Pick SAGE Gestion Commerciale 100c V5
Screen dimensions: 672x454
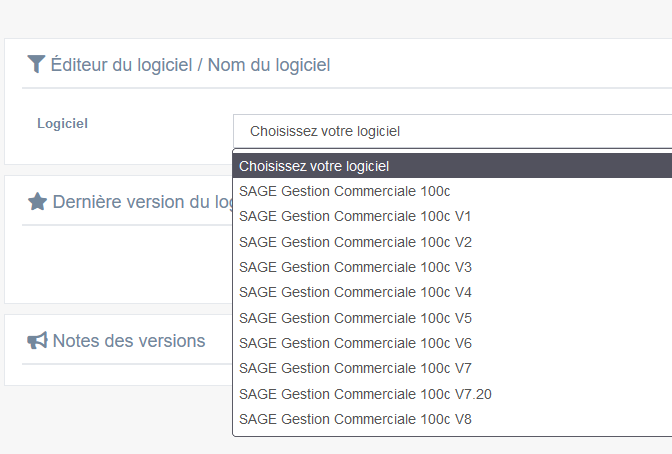click(x=355, y=318)
